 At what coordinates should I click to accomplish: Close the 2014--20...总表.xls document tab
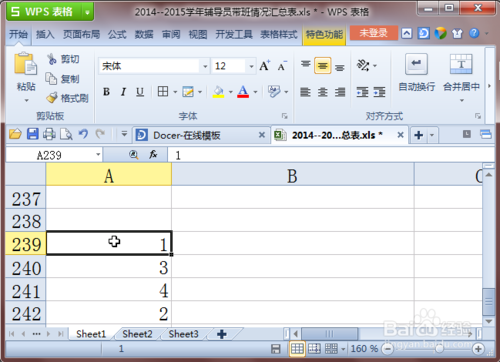(401, 135)
